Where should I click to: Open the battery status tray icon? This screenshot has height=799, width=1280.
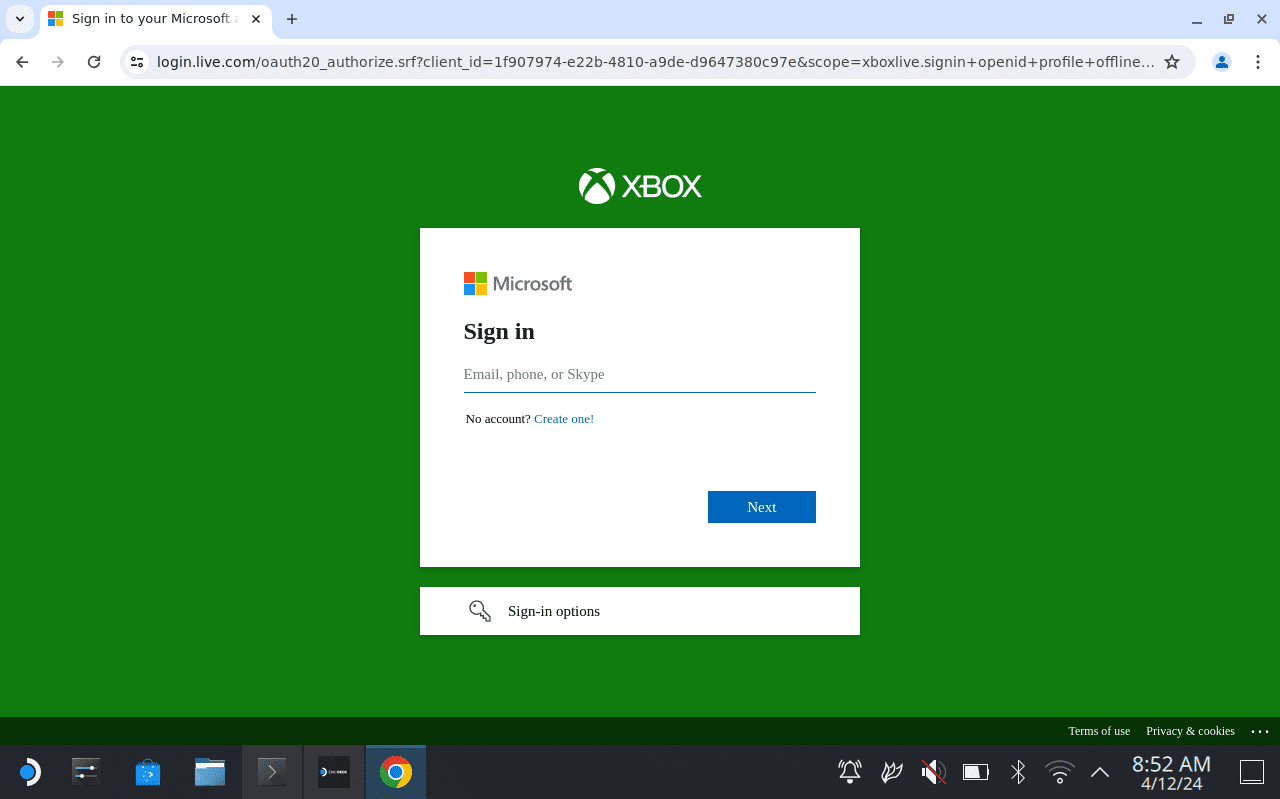(975, 771)
